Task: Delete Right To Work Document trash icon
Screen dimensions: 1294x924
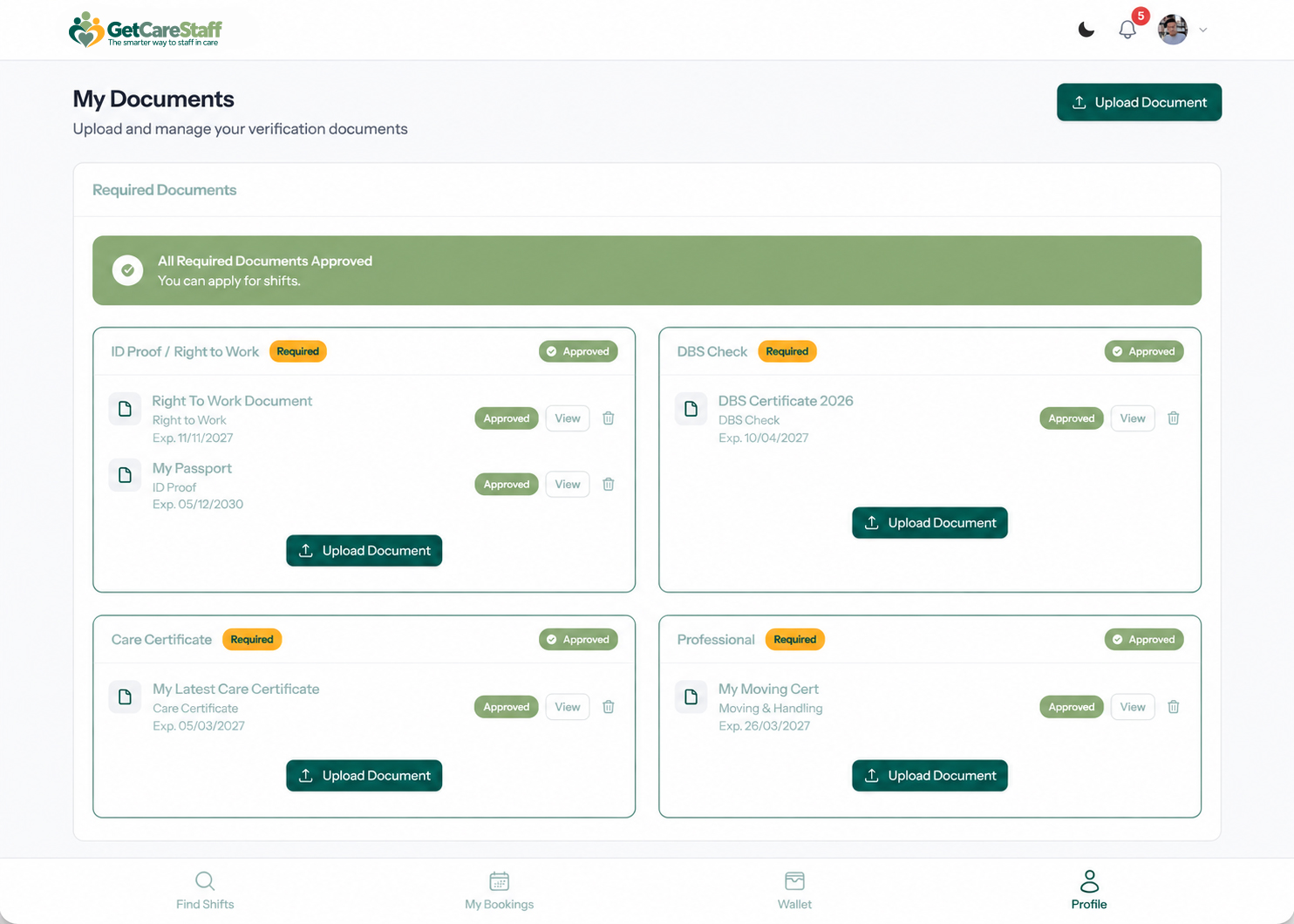Action: [609, 418]
